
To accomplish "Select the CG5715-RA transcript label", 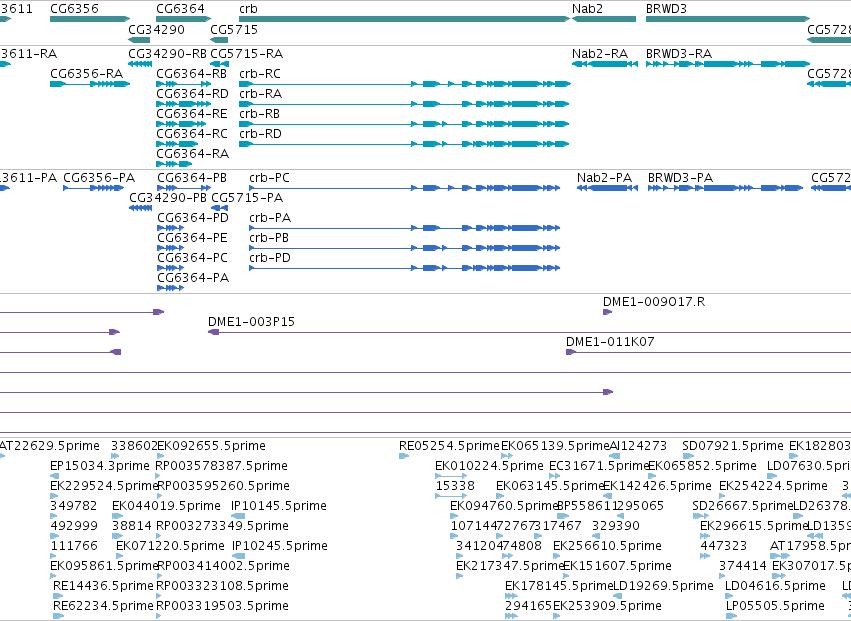I will [x=246, y=54].
